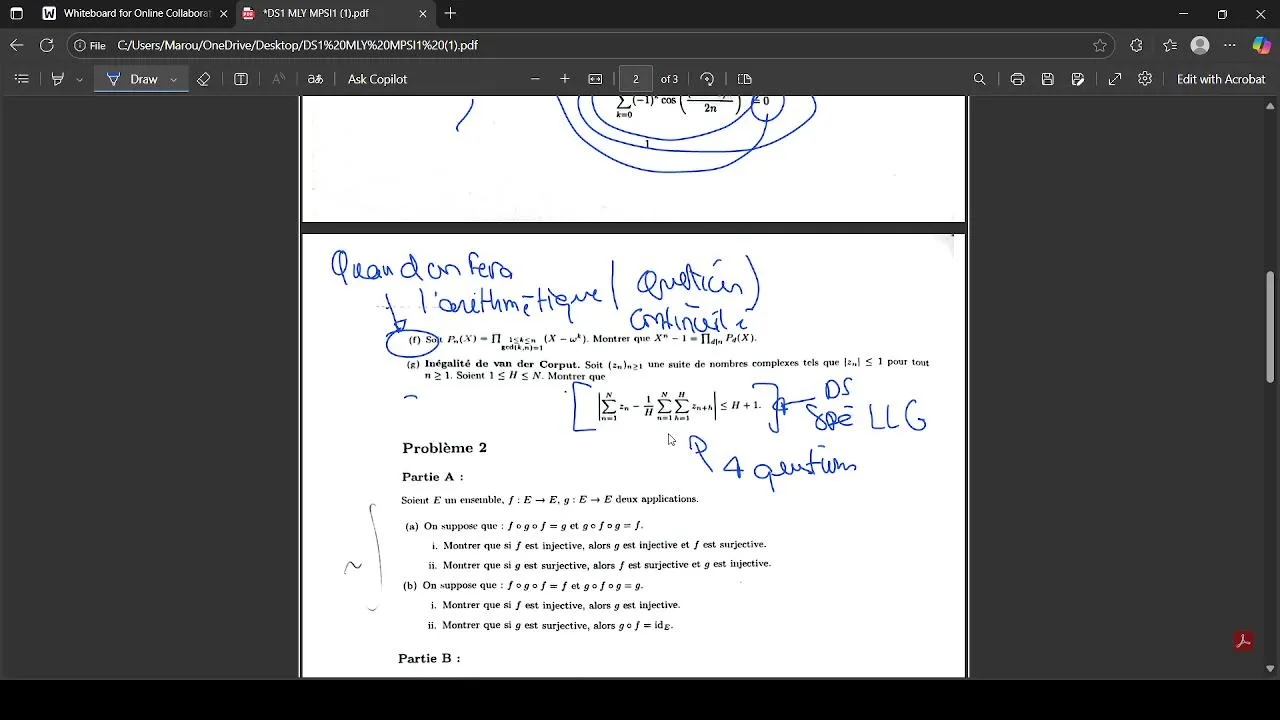Rotate the PDF page

[x=707, y=79]
